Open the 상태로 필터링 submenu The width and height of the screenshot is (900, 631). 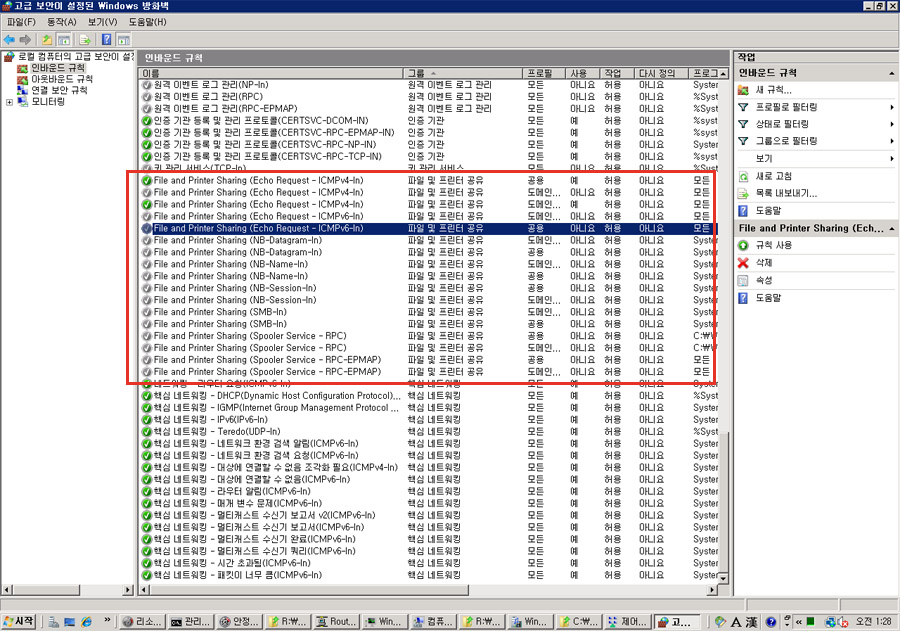coord(782,124)
